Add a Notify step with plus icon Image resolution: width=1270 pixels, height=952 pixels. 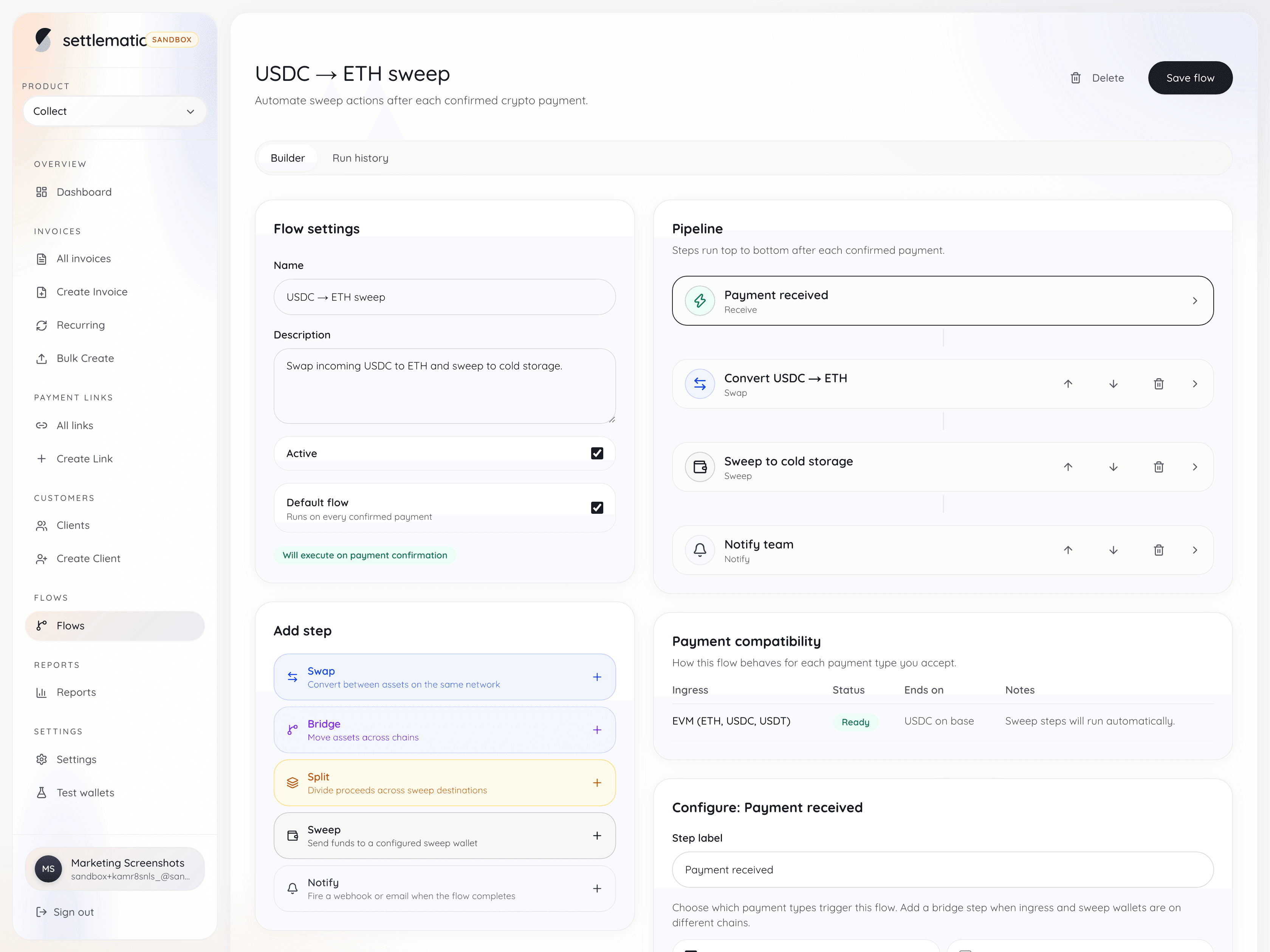[x=597, y=888]
